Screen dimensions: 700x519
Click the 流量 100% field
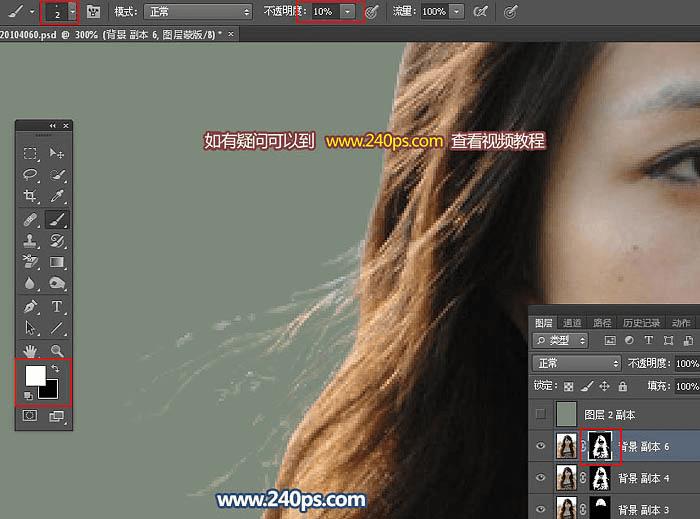434,12
